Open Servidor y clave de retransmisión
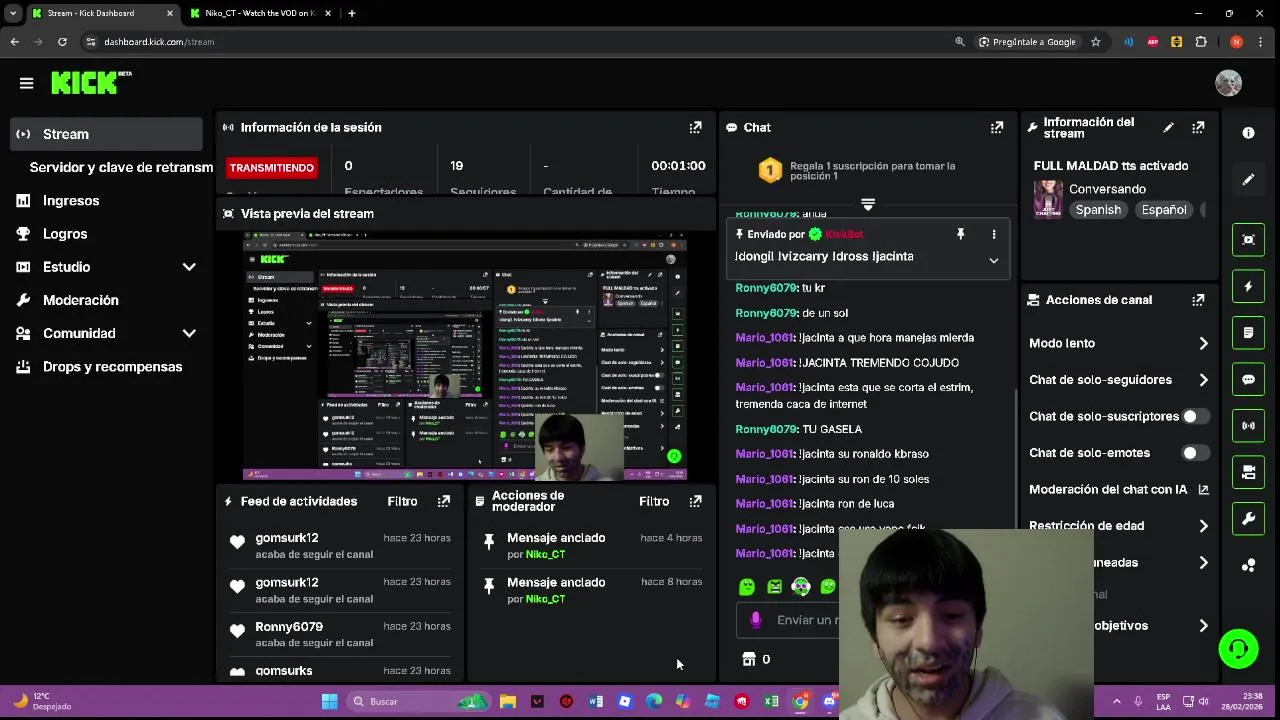The image size is (1280, 720). click(x=121, y=167)
